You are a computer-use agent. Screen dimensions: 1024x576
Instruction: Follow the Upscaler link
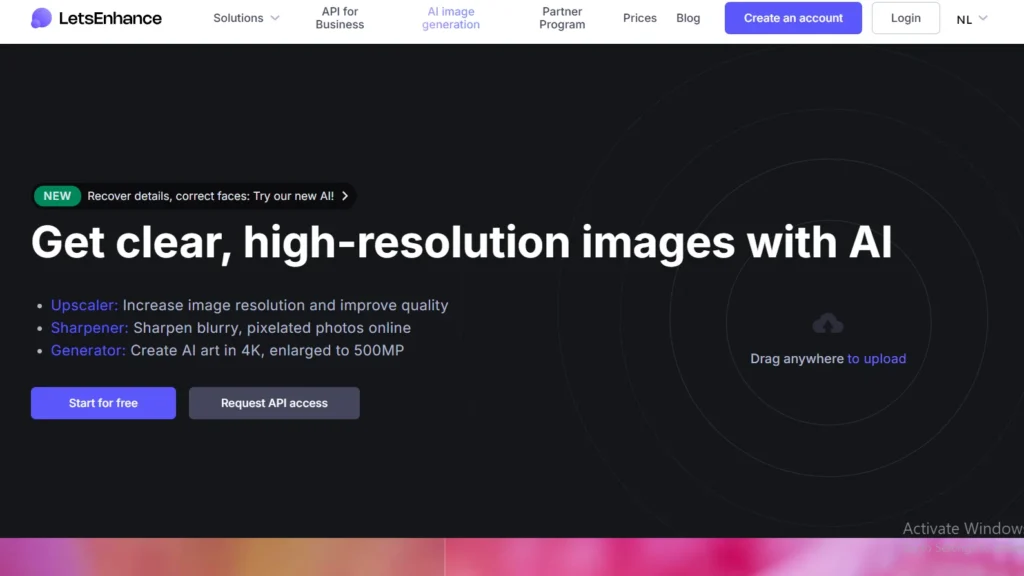tap(84, 305)
